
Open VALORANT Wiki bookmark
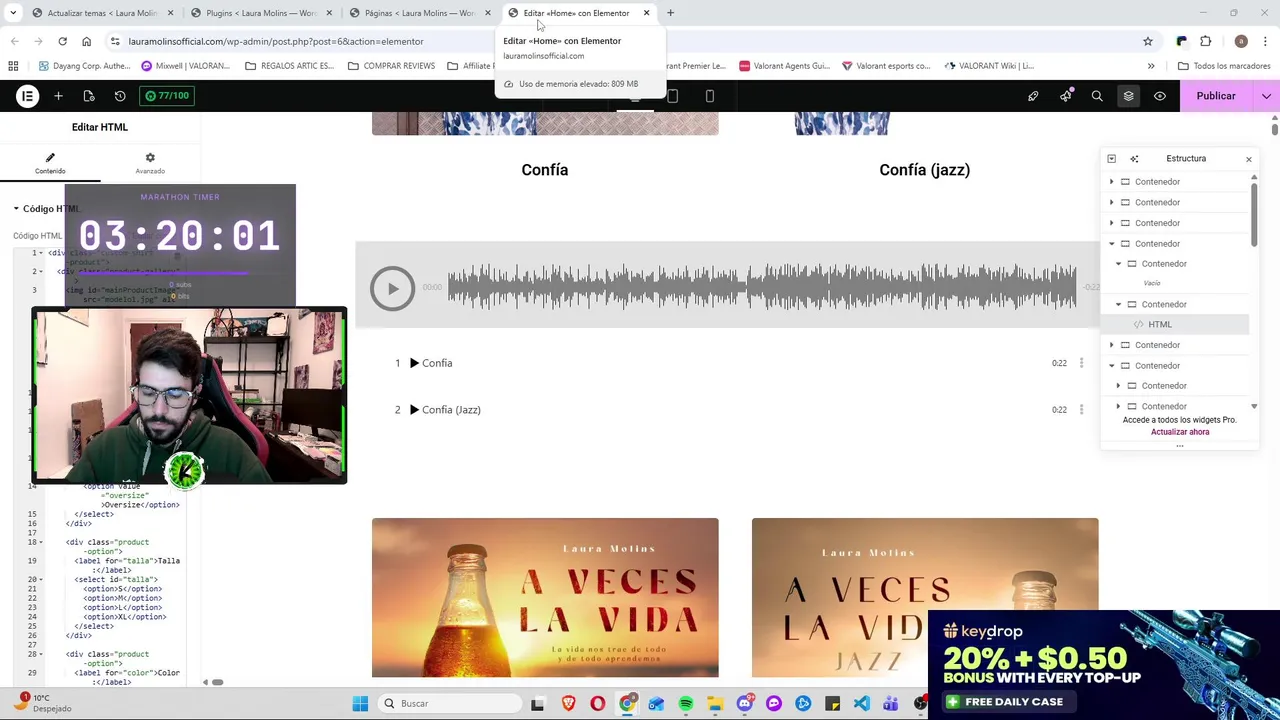pos(989,66)
